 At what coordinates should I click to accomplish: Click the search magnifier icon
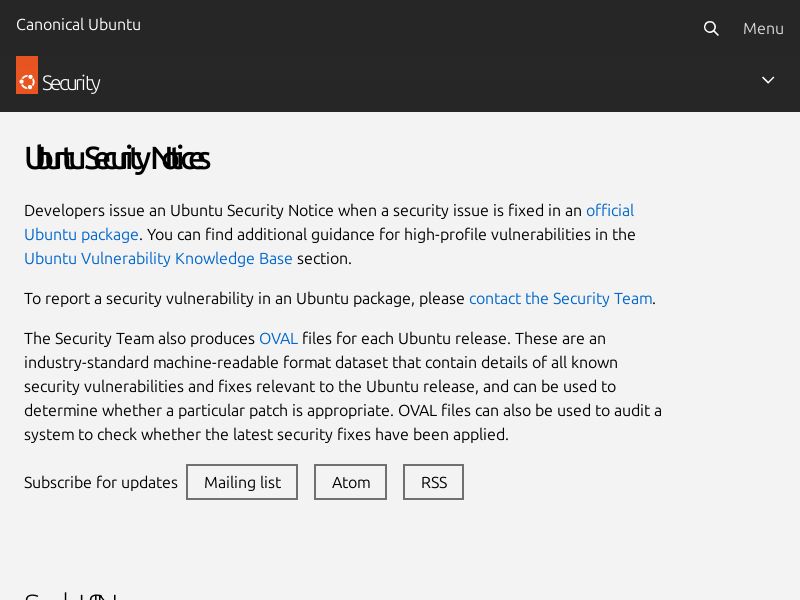coord(711,29)
